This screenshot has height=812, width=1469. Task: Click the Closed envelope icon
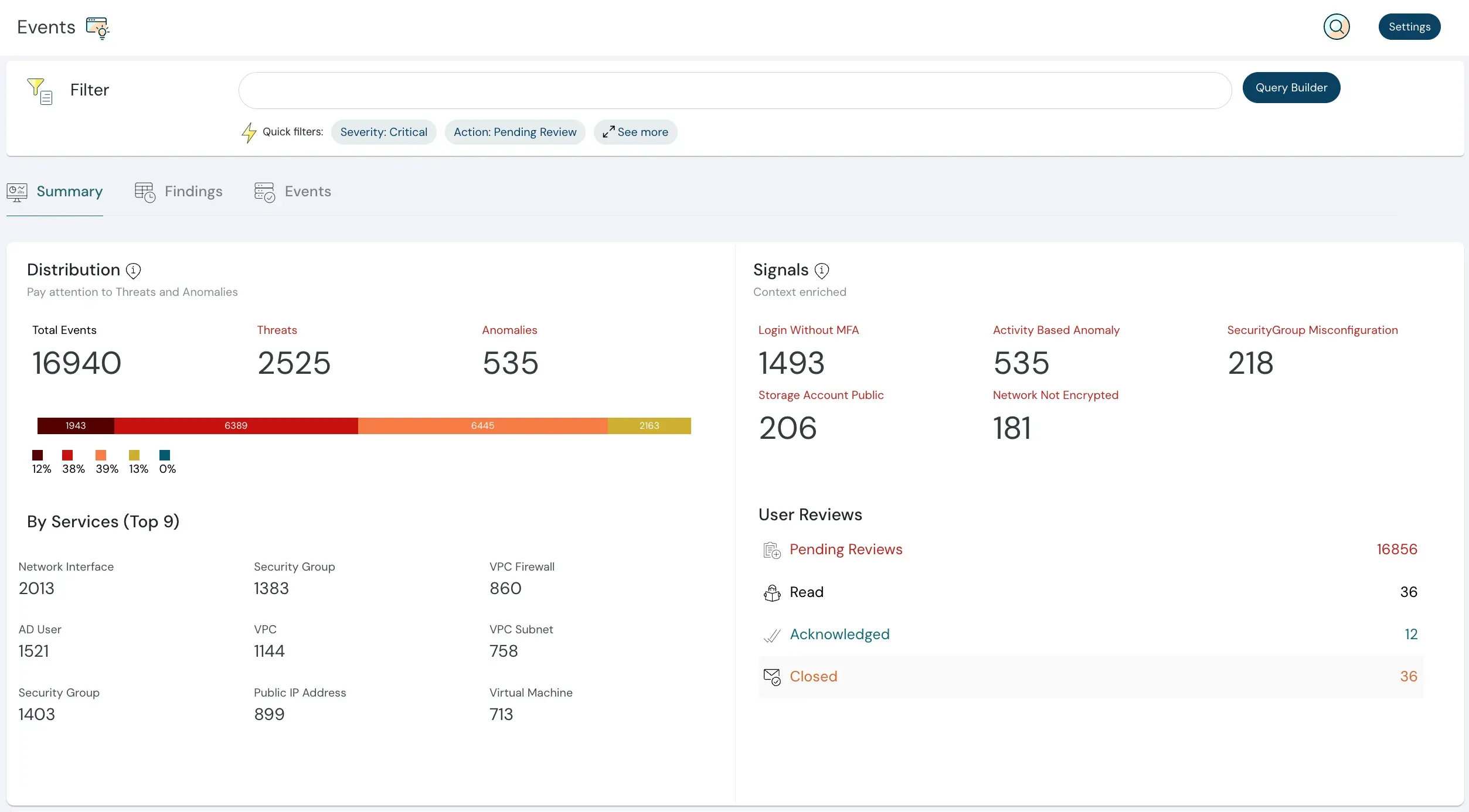(771, 677)
